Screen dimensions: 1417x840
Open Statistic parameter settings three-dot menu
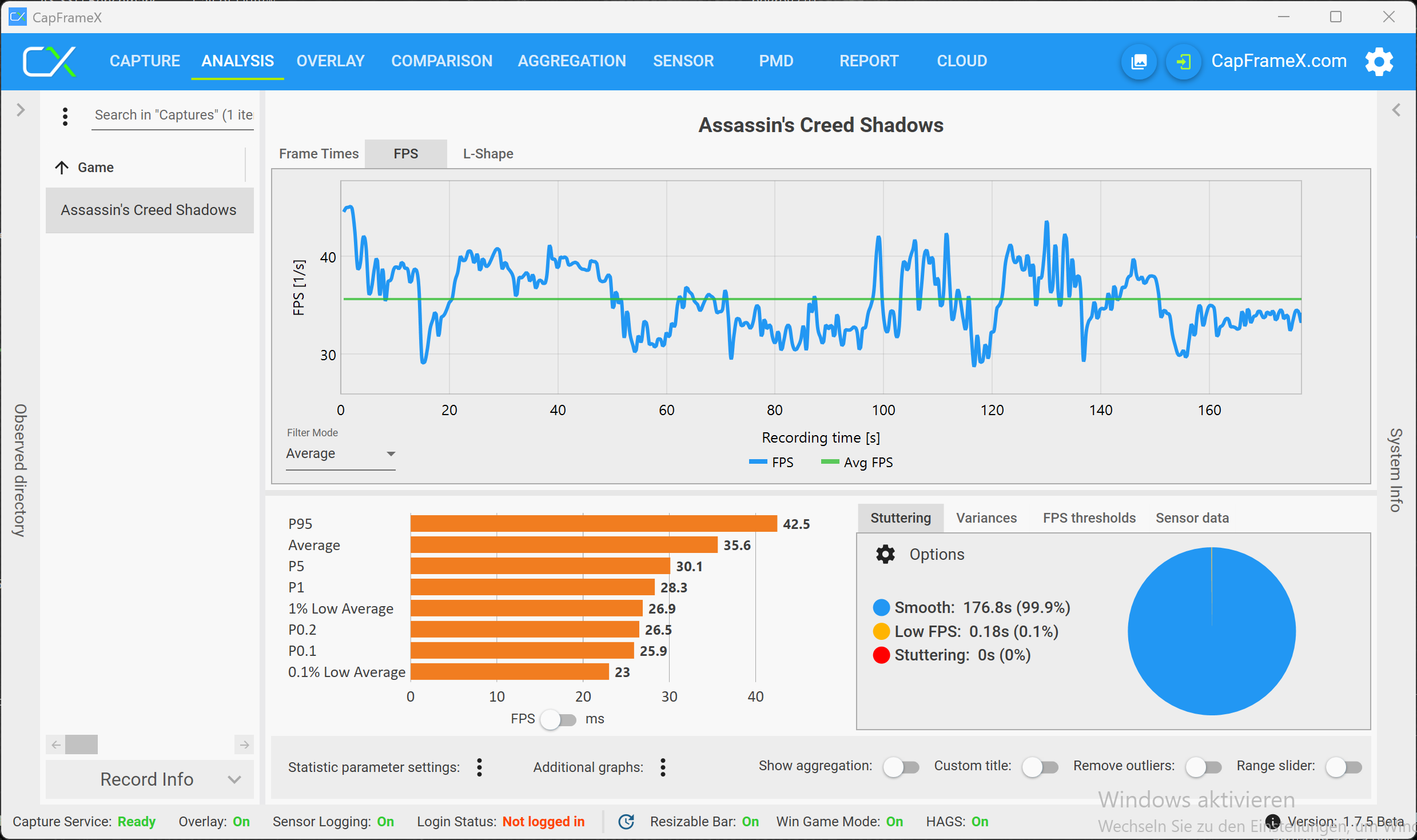[x=479, y=767]
